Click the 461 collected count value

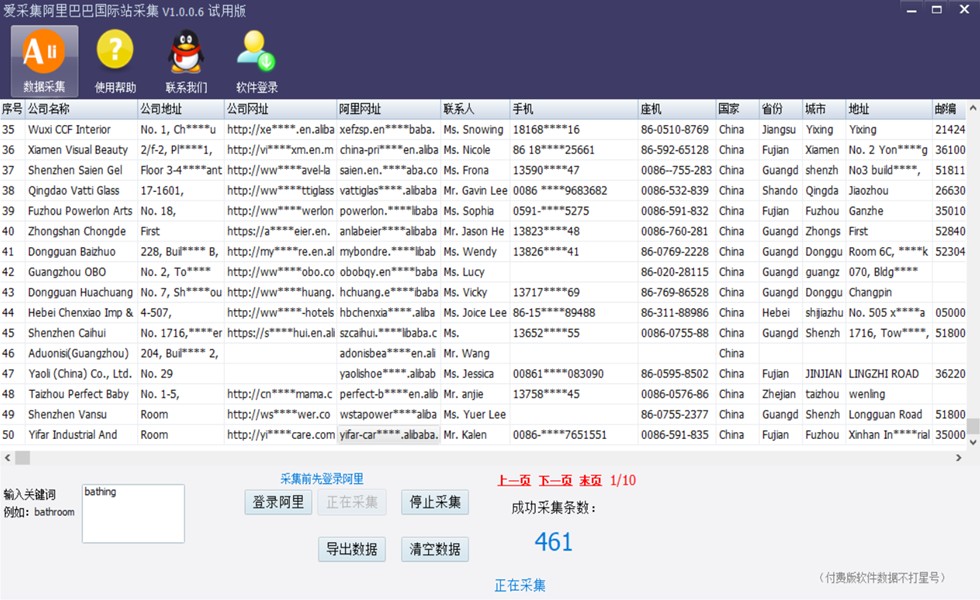[x=554, y=542]
